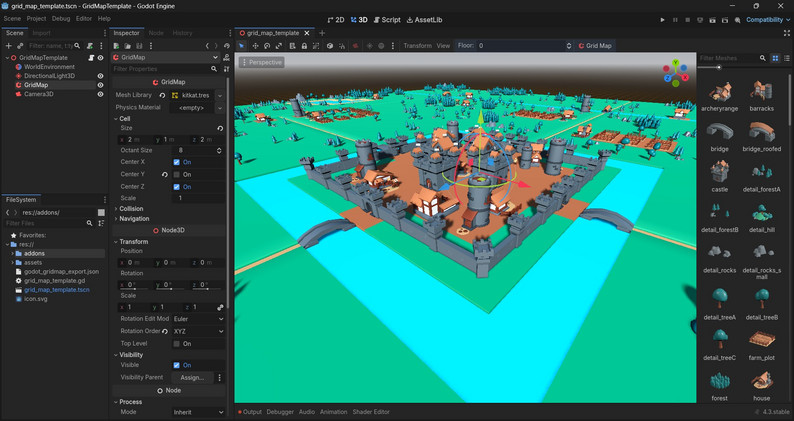Open the Compatibility renderer dropdown
794x421 pixels.
(x=768, y=20)
